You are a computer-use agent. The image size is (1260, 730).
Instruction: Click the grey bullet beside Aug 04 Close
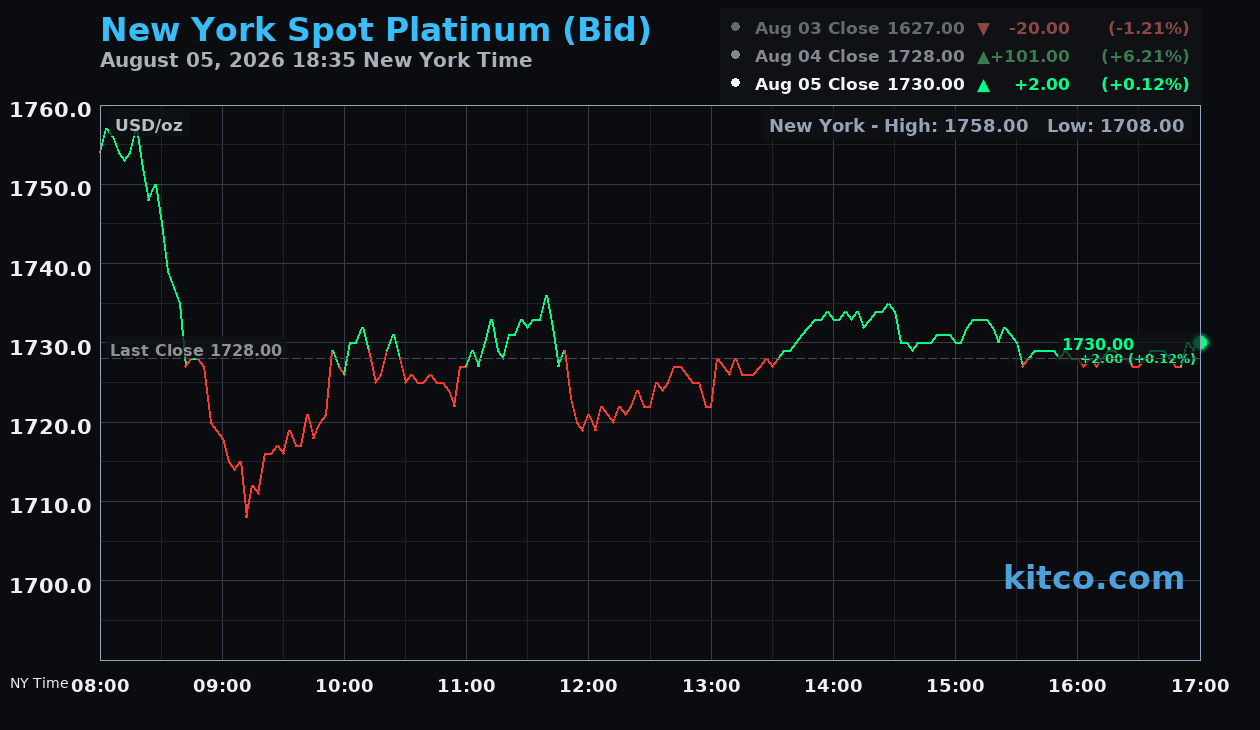[736, 55]
